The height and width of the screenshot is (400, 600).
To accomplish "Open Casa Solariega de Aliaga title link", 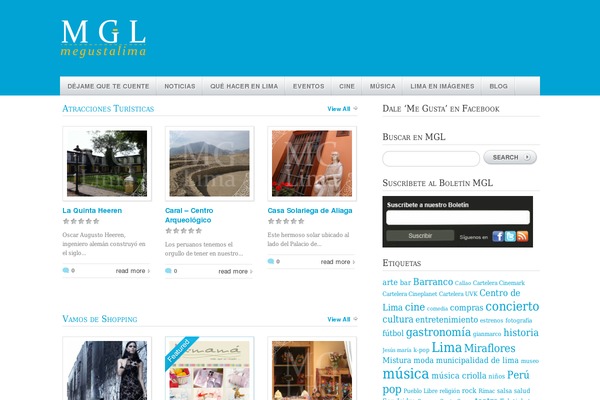I will pos(310,211).
